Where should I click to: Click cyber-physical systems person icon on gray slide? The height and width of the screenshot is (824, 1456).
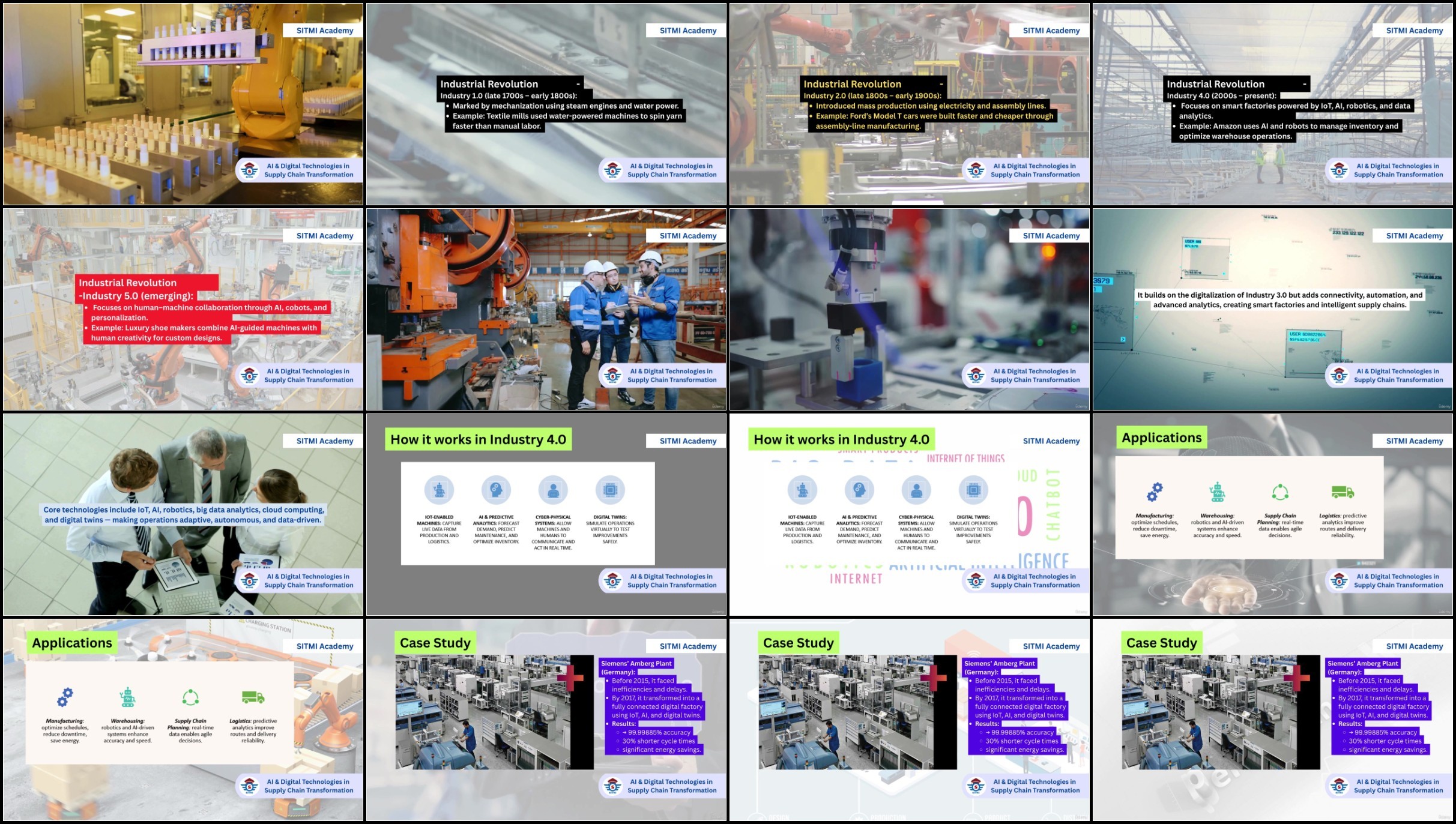[553, 490]
